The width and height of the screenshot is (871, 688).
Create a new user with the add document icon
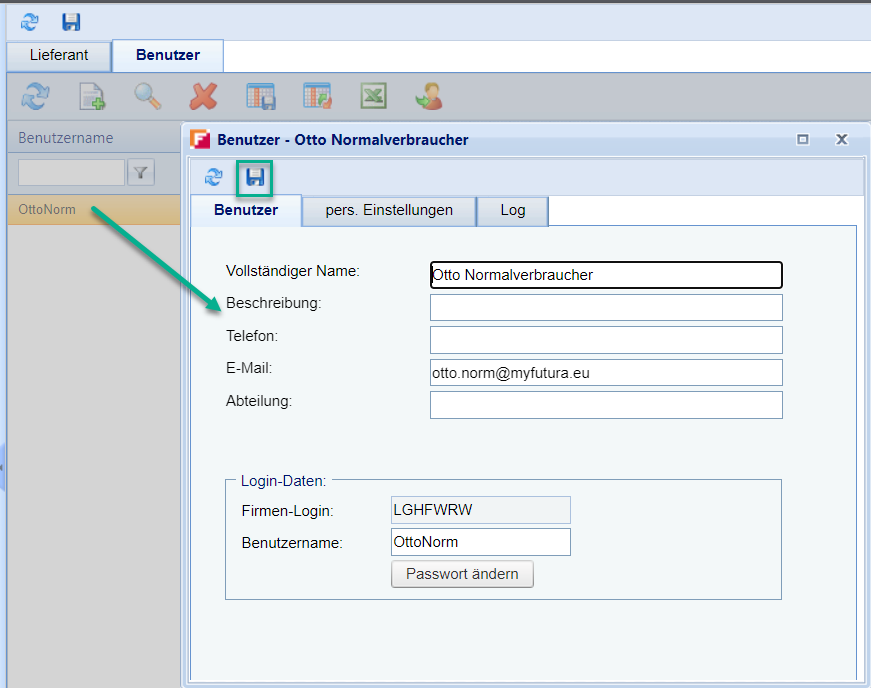tap(92, 96)
